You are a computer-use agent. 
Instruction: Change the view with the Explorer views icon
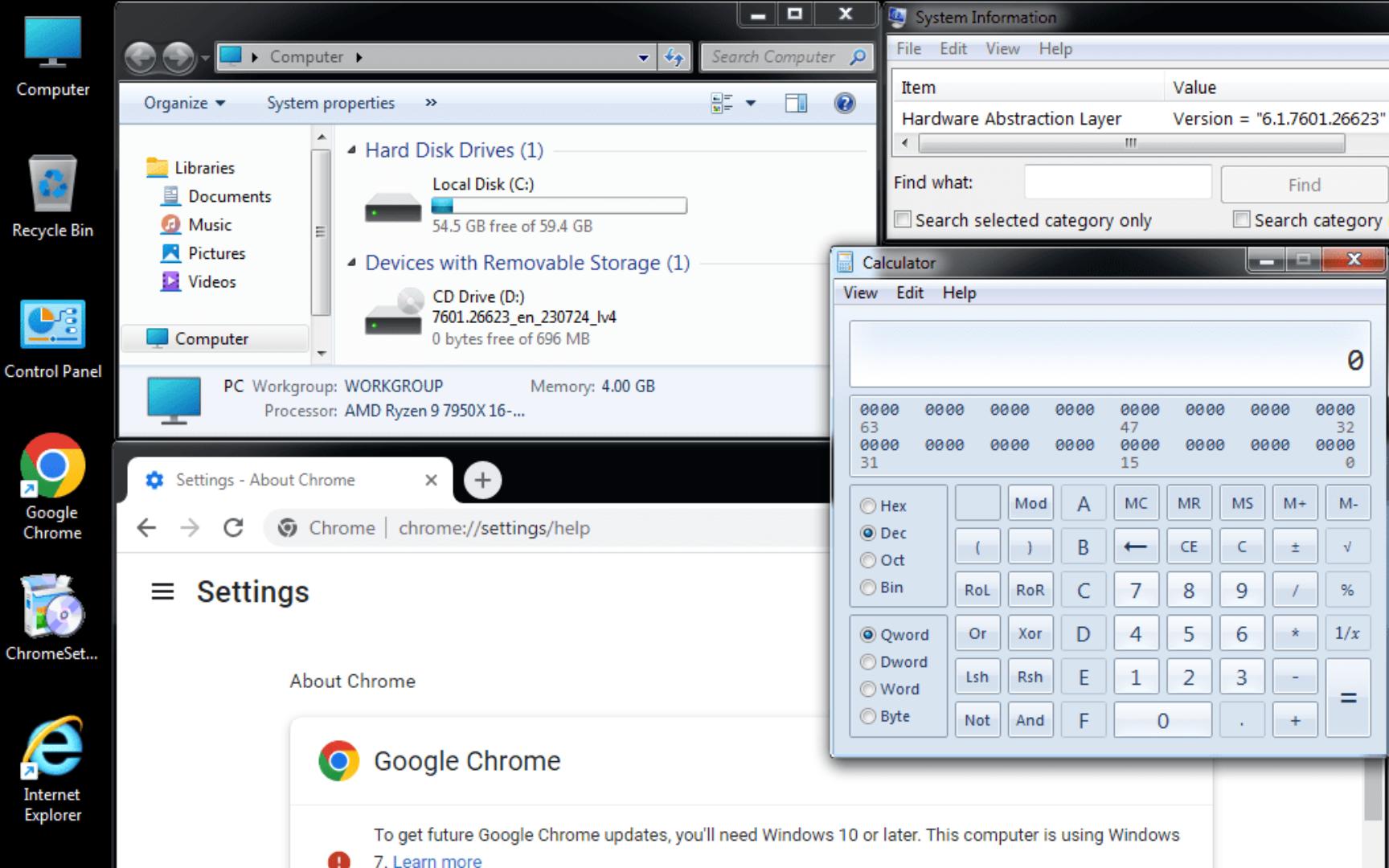[722, 103]
